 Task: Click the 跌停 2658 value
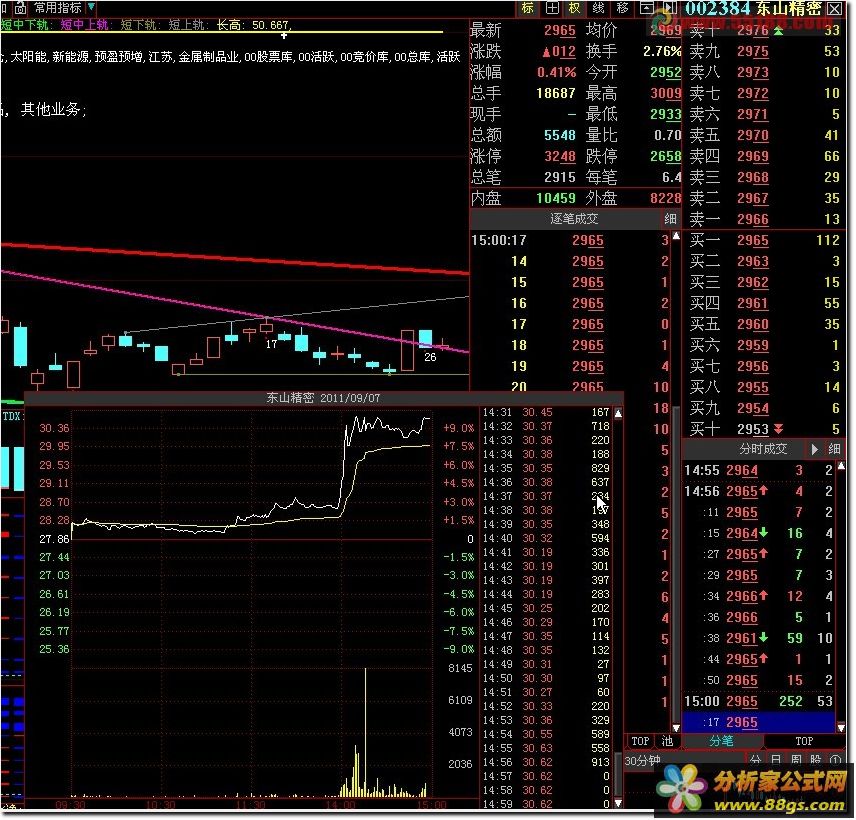[665, 157]
